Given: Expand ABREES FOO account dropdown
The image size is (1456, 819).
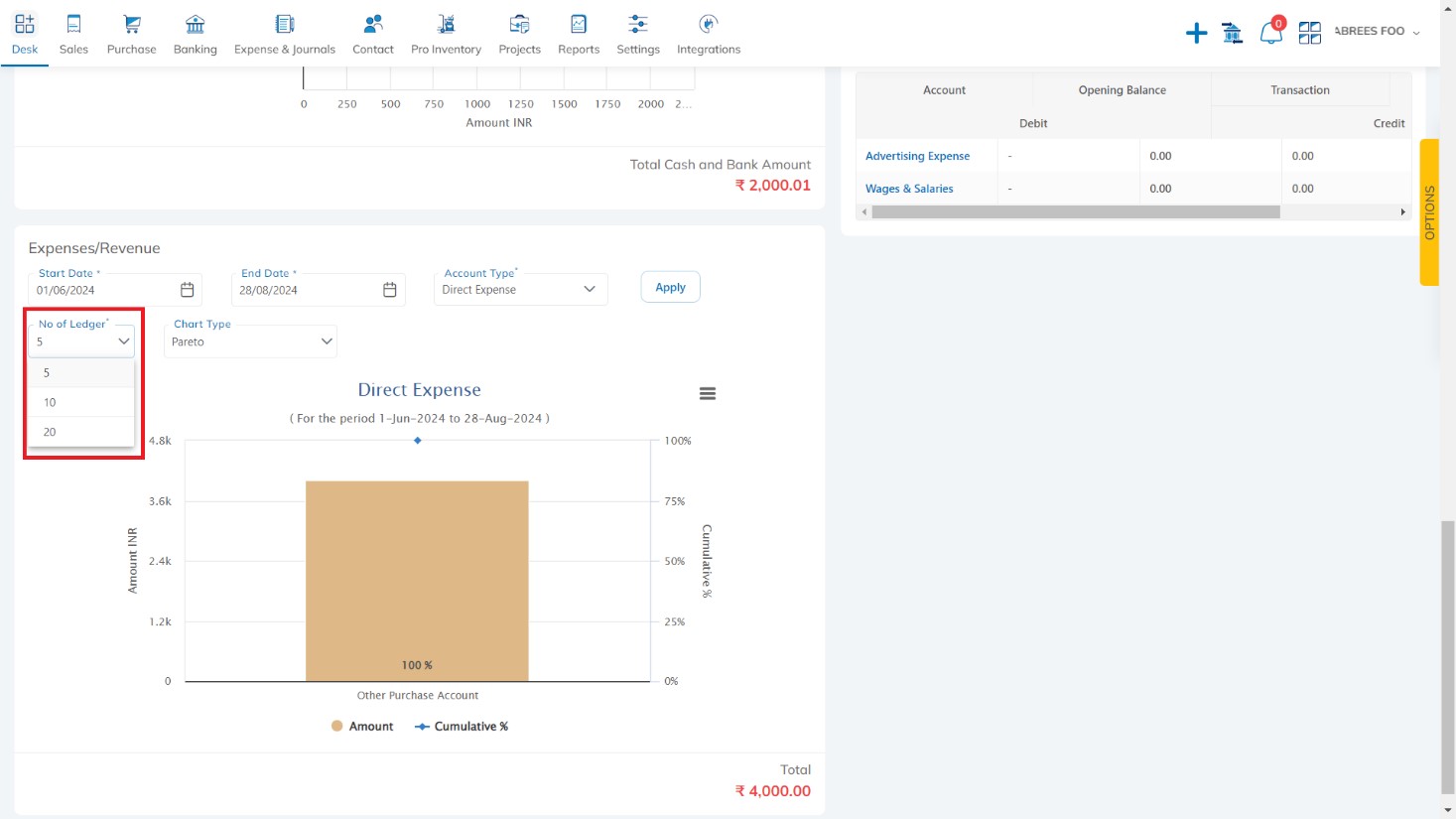Looking at the screenshot, I should (1377, 32).
